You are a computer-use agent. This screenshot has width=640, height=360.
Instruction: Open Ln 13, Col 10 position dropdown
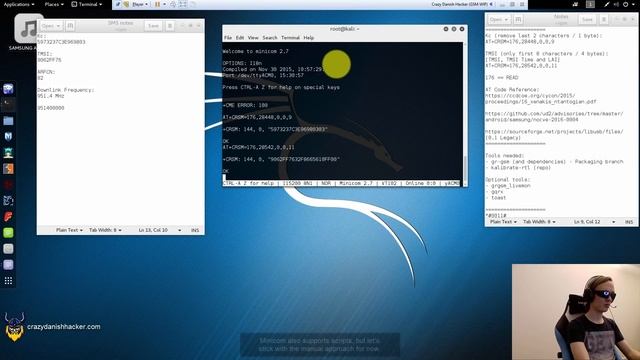click(160, 230)
